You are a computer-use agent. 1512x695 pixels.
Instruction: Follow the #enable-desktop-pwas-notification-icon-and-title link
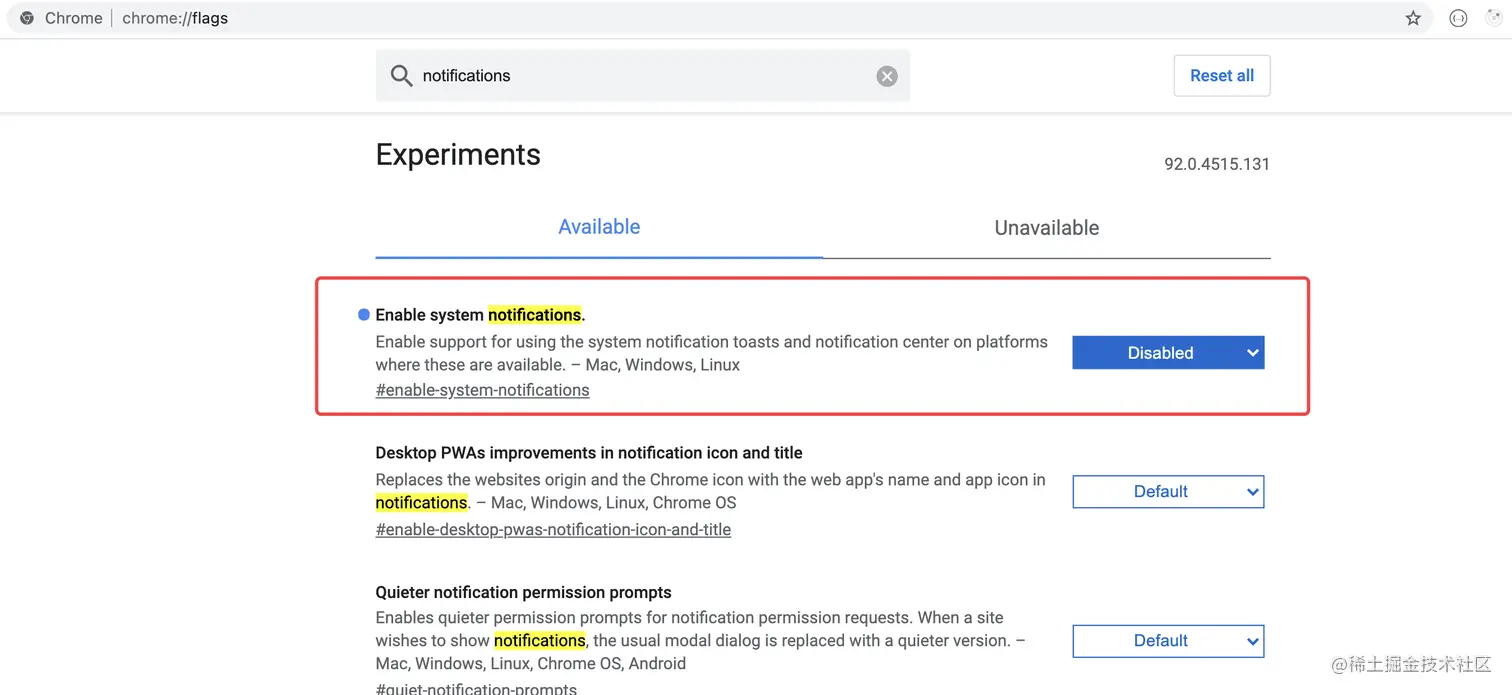point(553,530)
